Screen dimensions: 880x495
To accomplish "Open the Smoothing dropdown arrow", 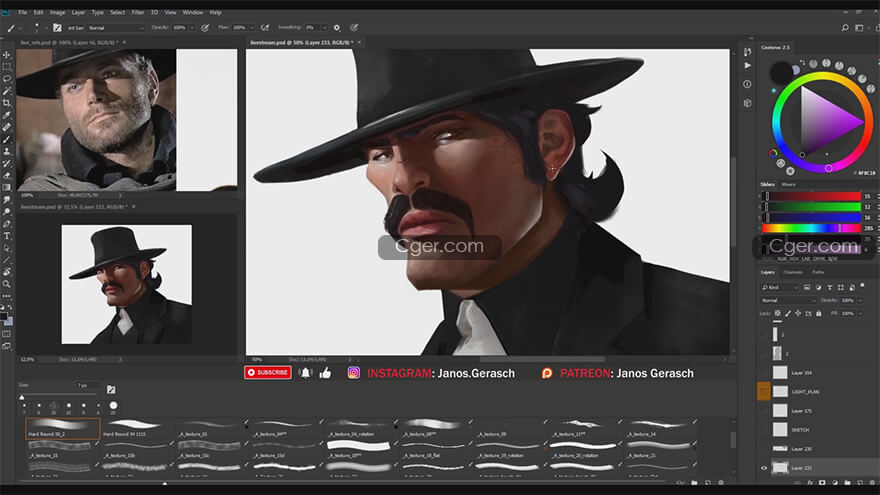I will click(x=324, y=28).
